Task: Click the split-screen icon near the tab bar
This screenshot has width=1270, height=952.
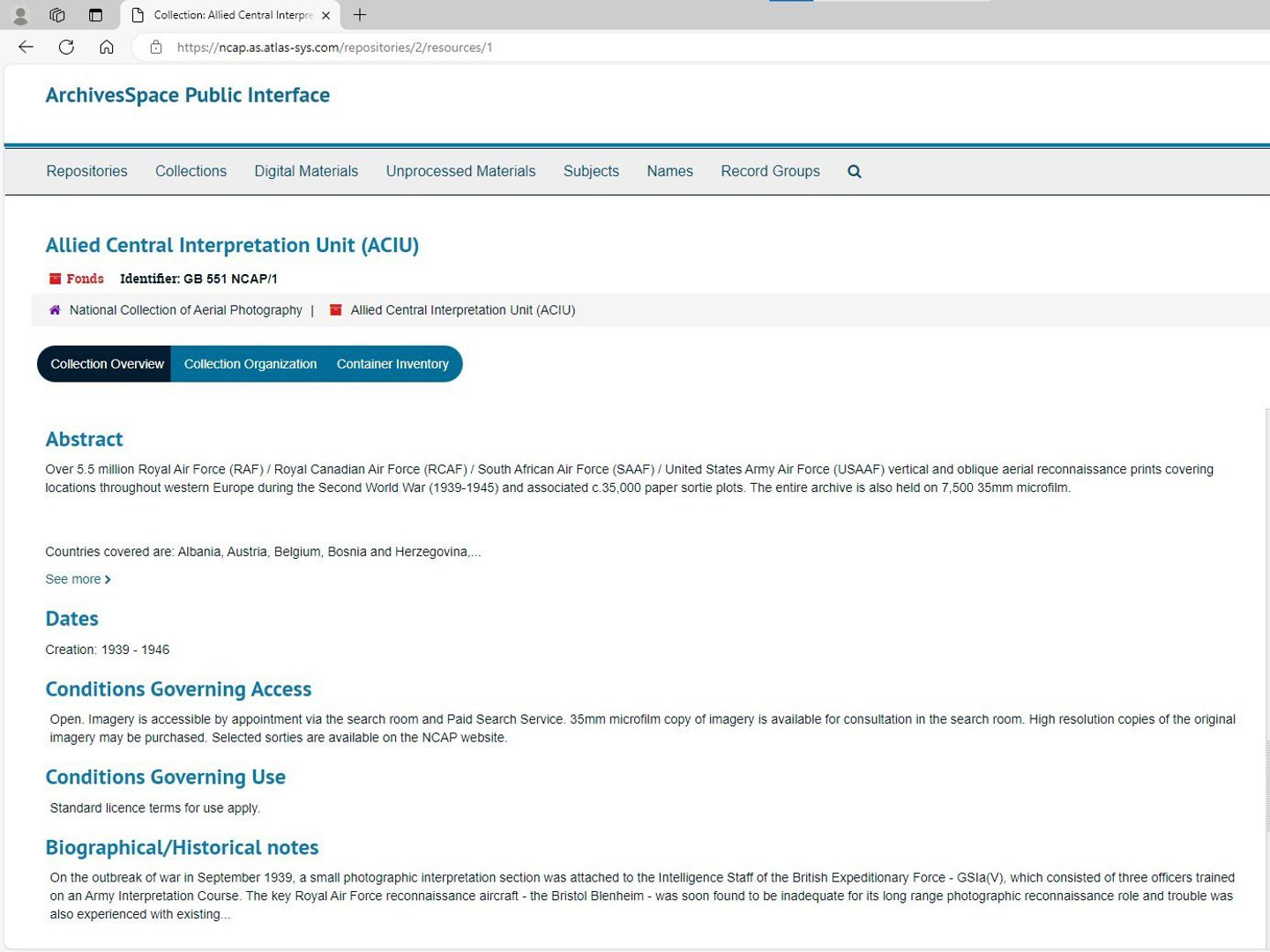Action: click(56, 14)
